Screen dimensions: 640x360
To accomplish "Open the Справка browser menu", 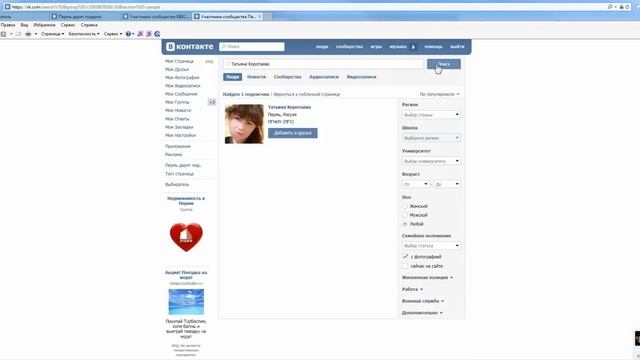I will click(89, 25).
